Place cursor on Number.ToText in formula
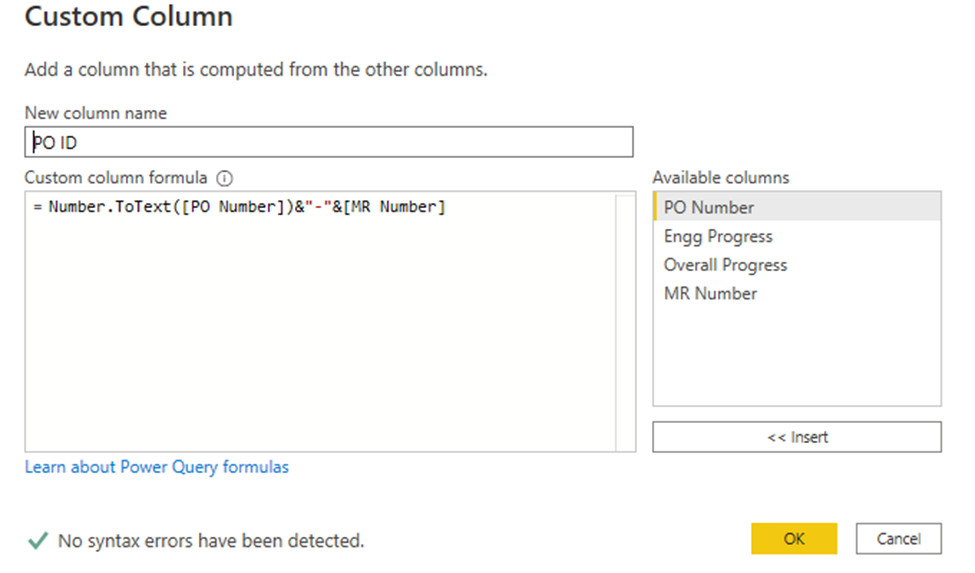 [109, 207]
